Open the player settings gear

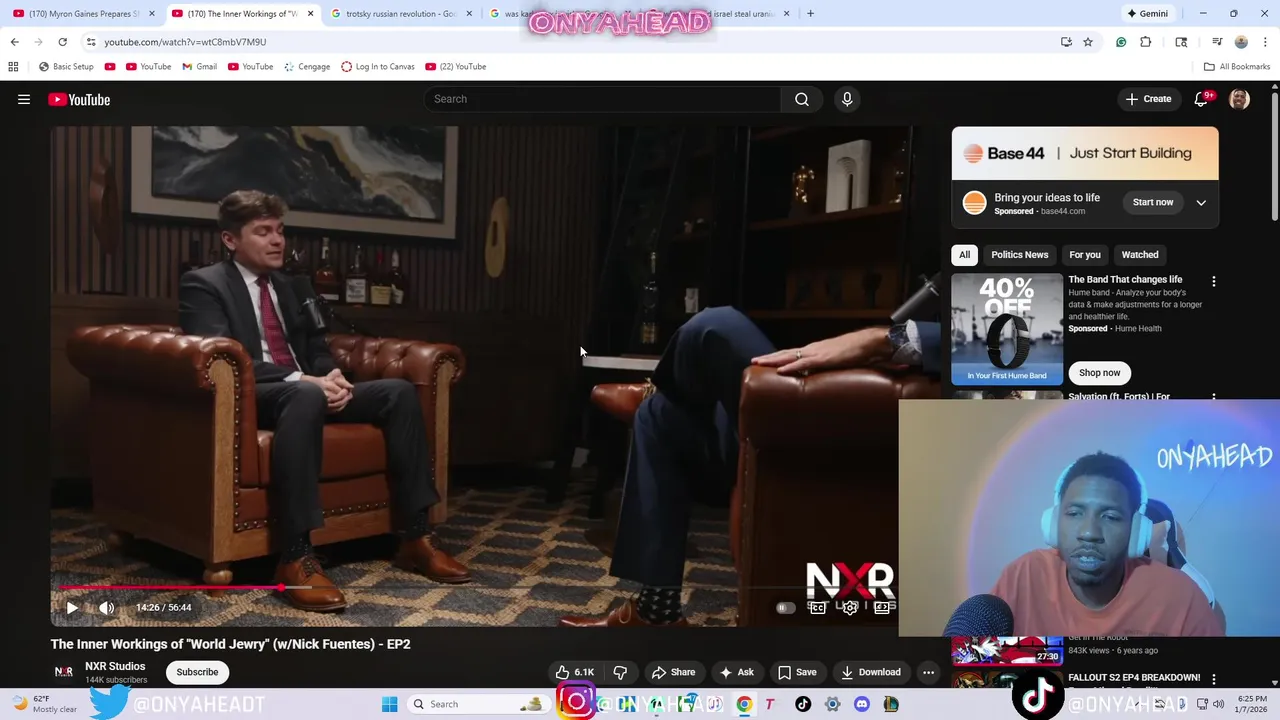pyautogui.click(x=850, y=607)
